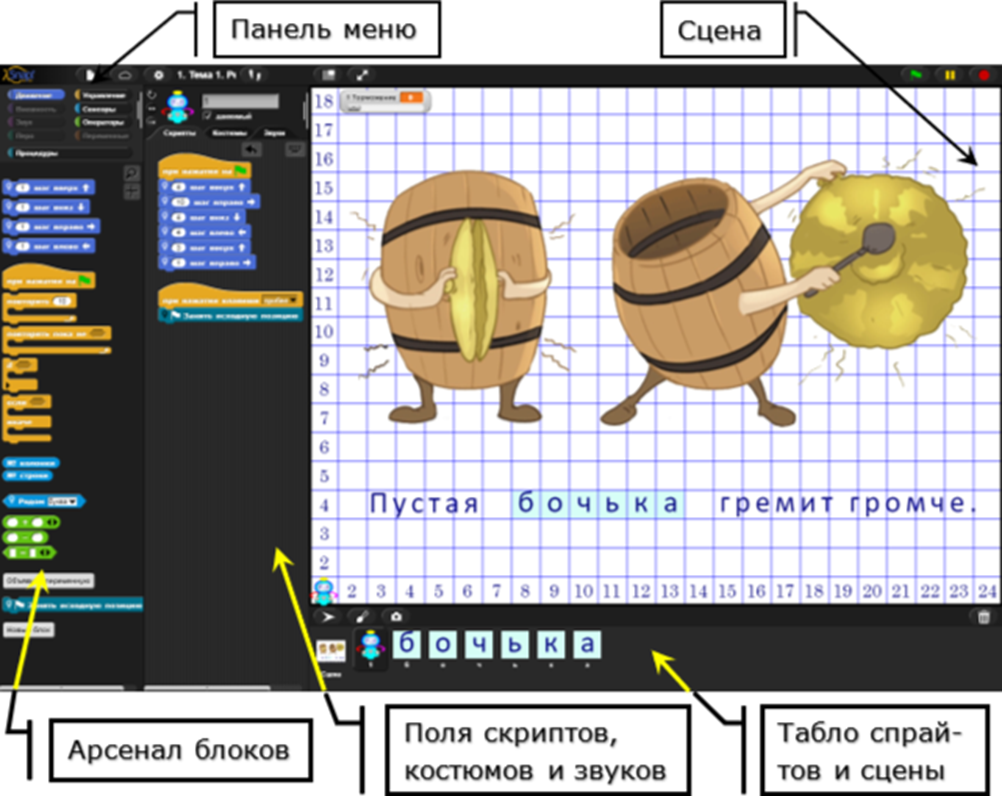1002x796 pixels.
Task: Toggle the draggable checkbox under sprite name
Action: [206, 116]
